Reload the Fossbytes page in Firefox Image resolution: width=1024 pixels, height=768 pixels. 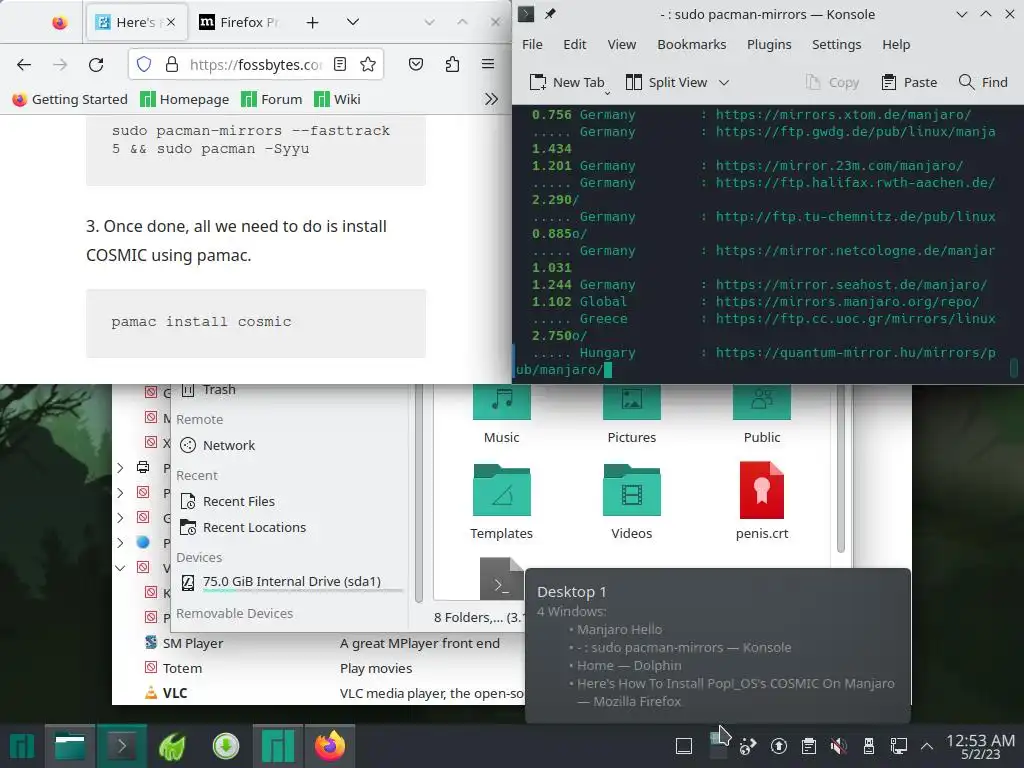[x=96, y=64]
